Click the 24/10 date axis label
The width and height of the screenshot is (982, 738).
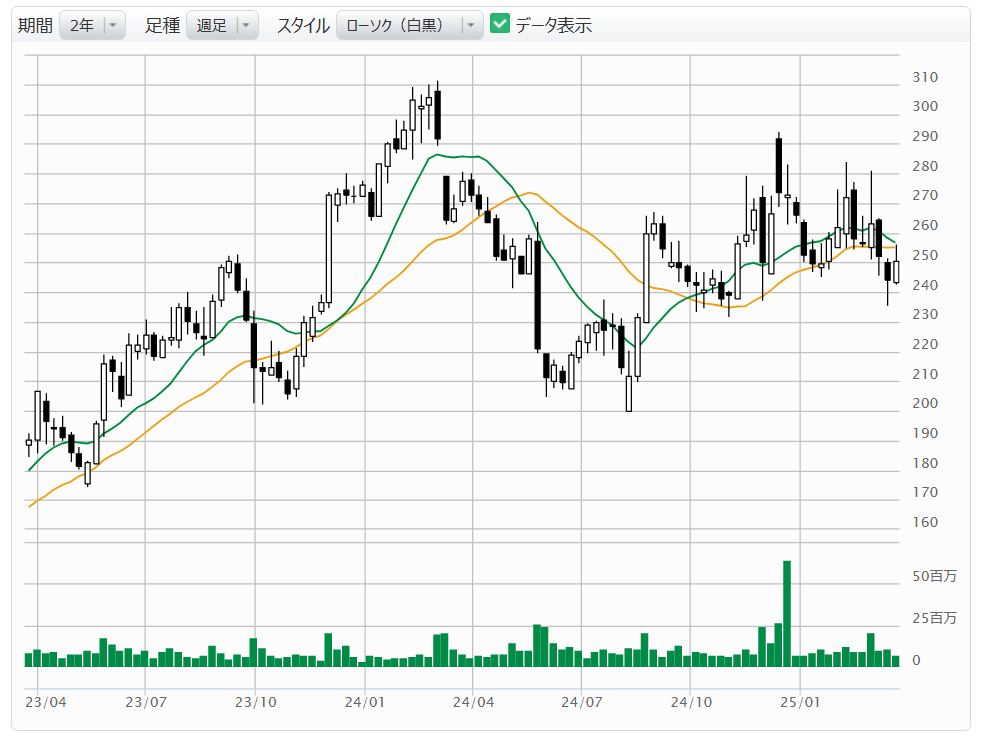pyautogui.click(x=691, y=702)
